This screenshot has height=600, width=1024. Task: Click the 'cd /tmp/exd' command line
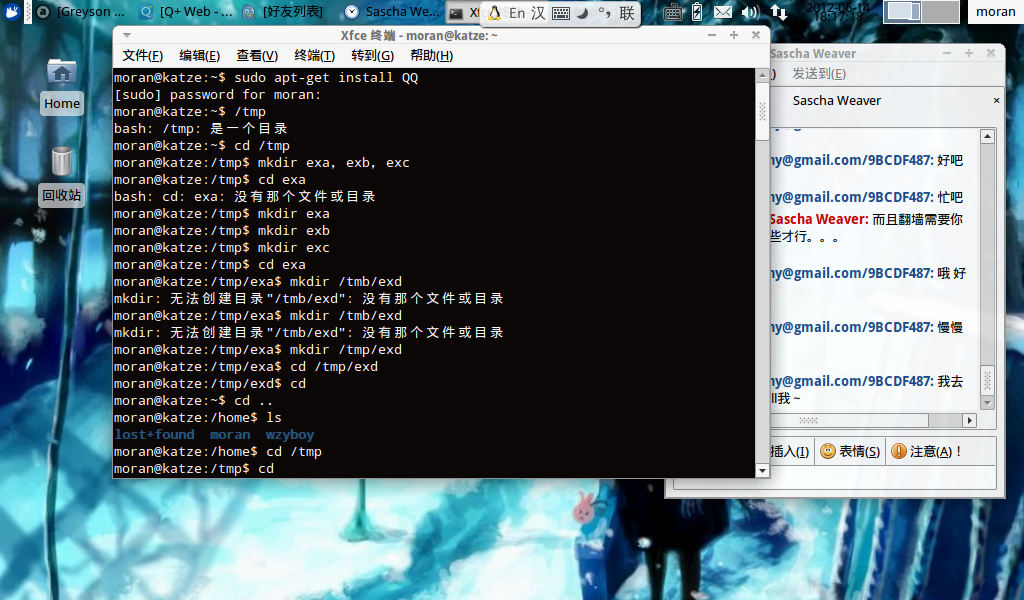coord(246,367)
